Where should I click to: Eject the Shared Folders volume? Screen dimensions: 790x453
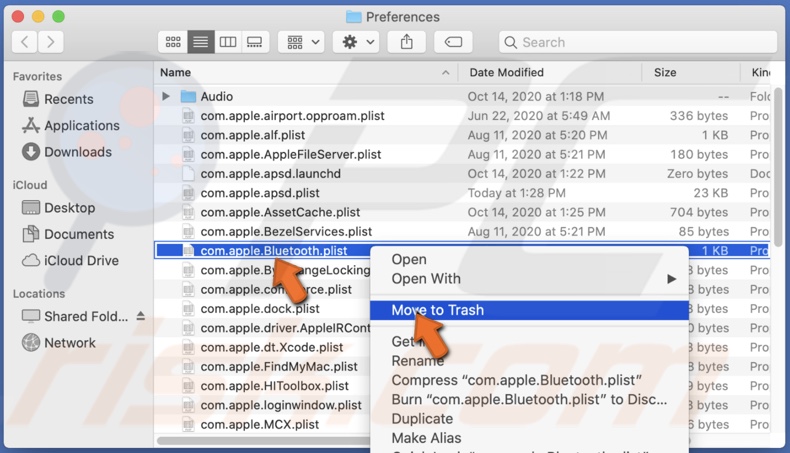pos(141,316)
